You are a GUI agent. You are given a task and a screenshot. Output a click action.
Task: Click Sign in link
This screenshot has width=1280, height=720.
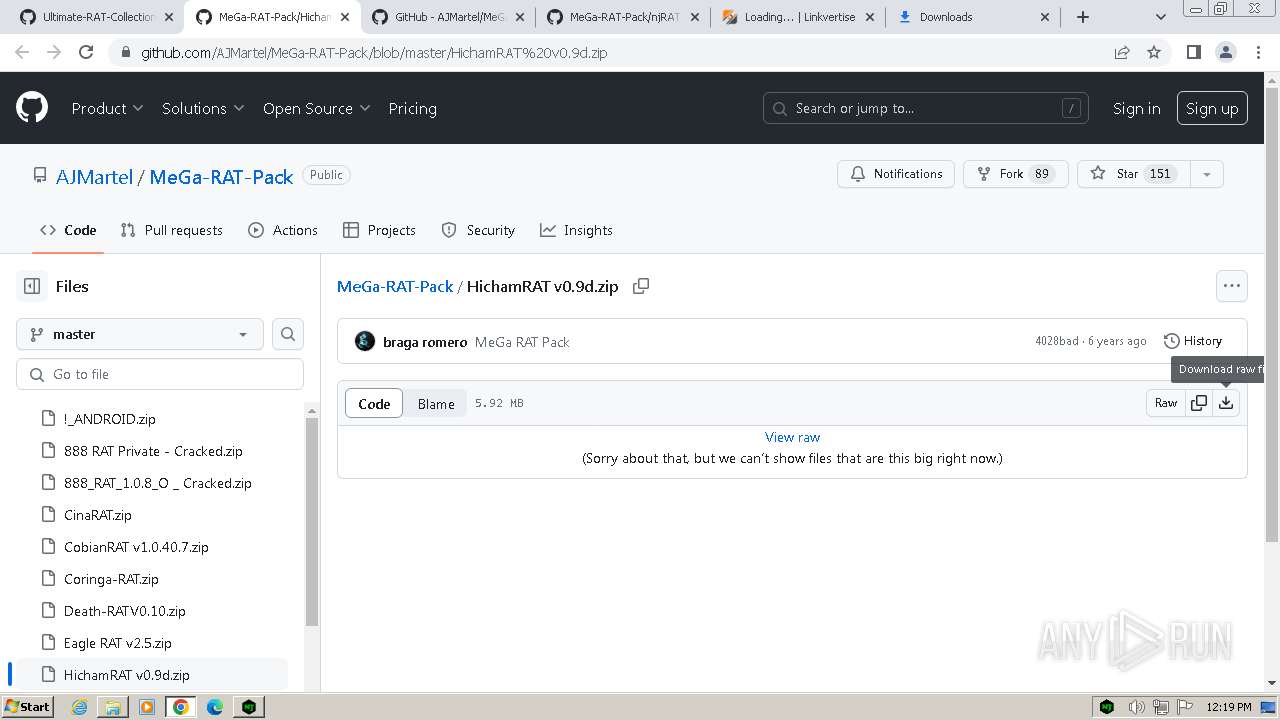(1137, 108)
